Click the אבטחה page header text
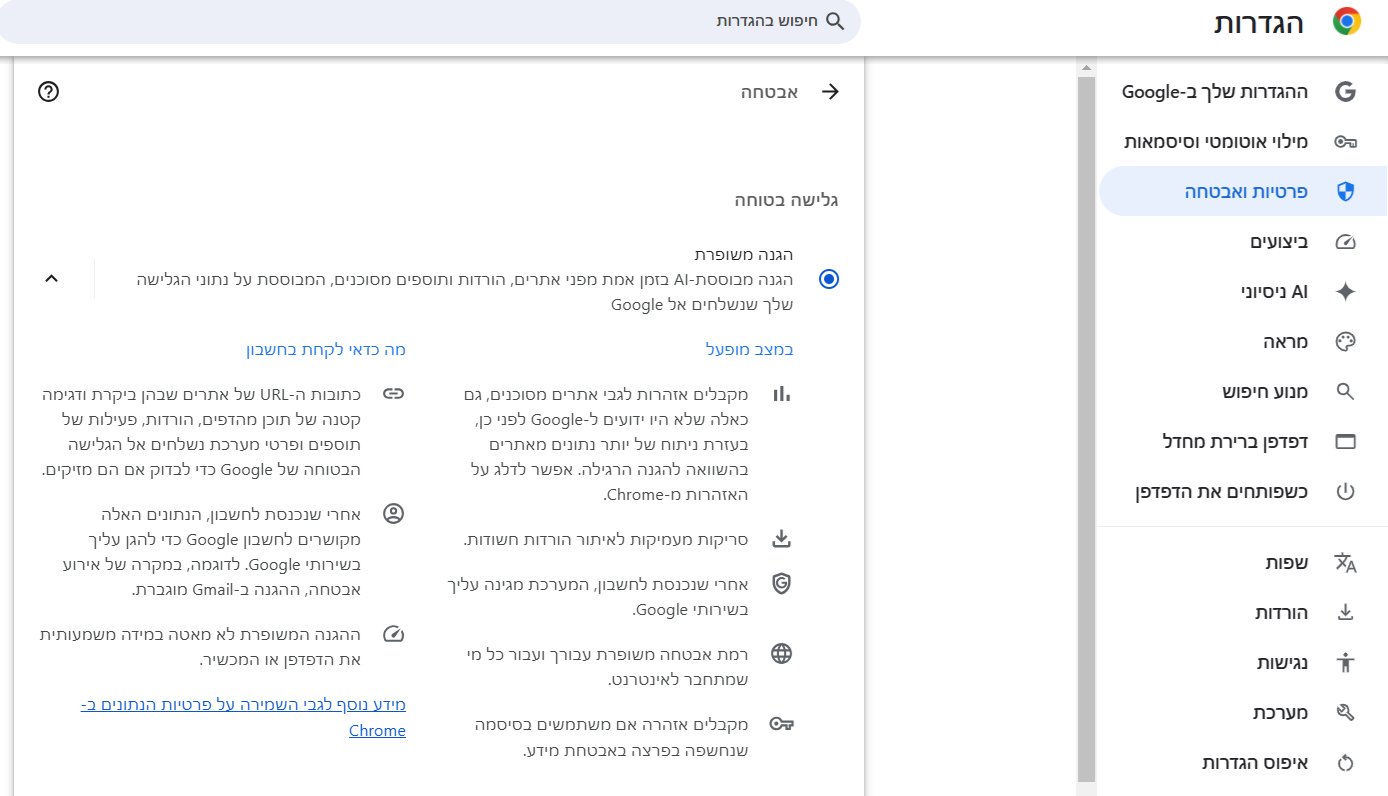The height and width of the screenshot is (796, 1388). tap(769, 92)
